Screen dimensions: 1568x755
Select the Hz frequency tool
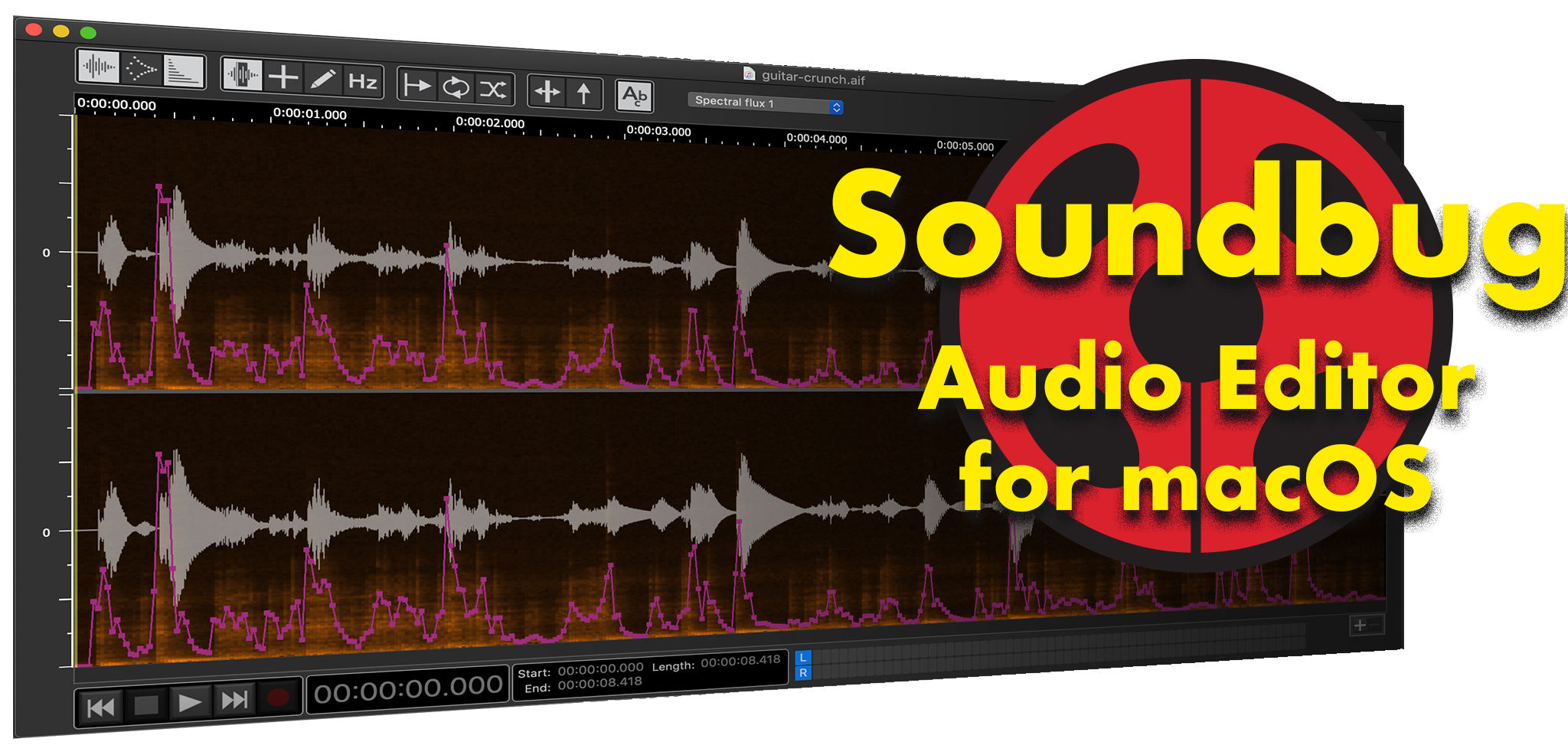coord(363,81)
